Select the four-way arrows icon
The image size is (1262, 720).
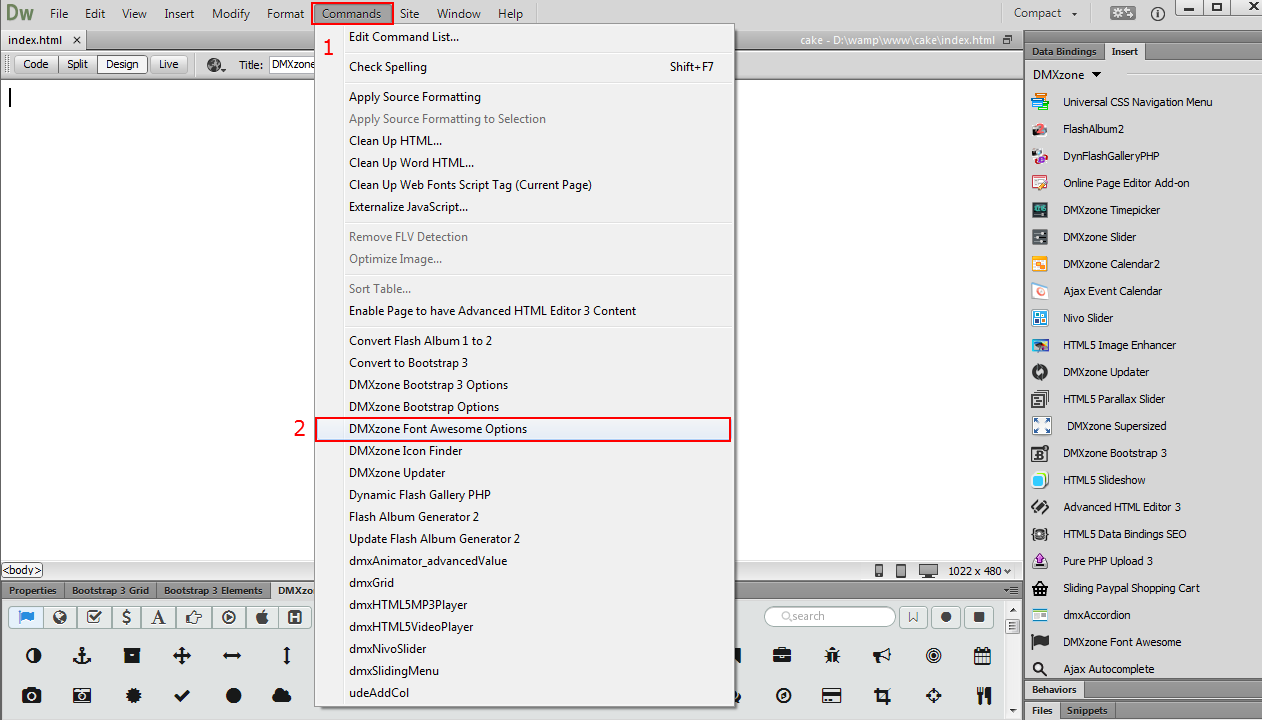click(x=182, y=656)
